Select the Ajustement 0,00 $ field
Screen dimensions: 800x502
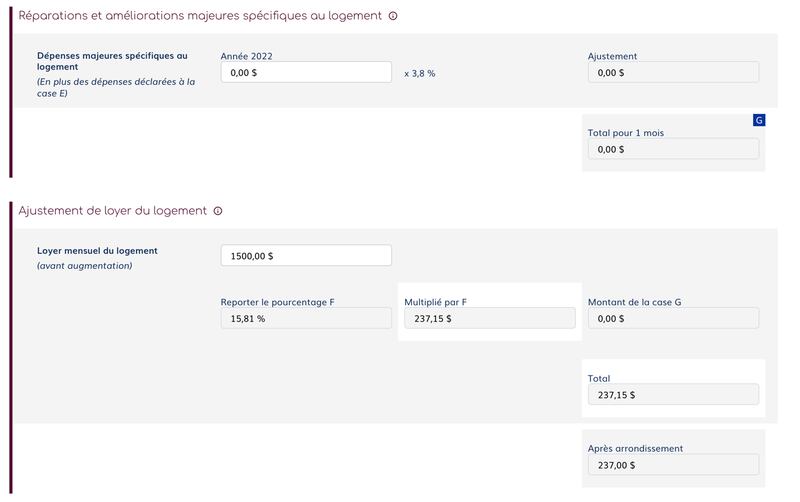click(673, 72)
